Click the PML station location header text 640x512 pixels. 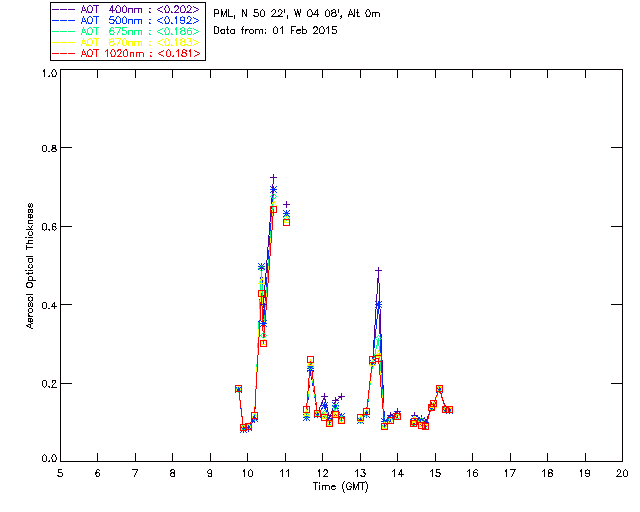point(297,14)
